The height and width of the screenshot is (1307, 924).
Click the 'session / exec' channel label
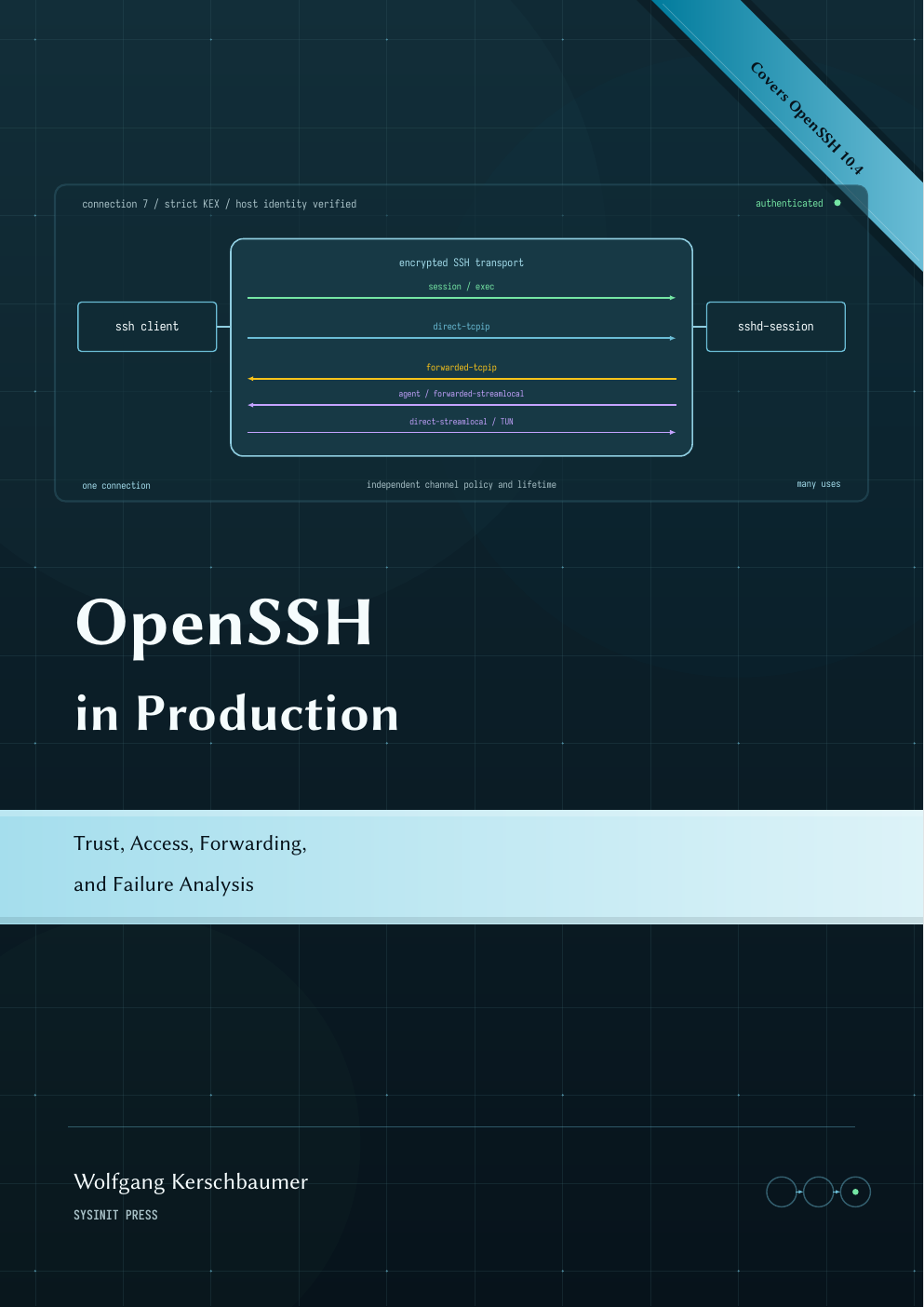462,287
